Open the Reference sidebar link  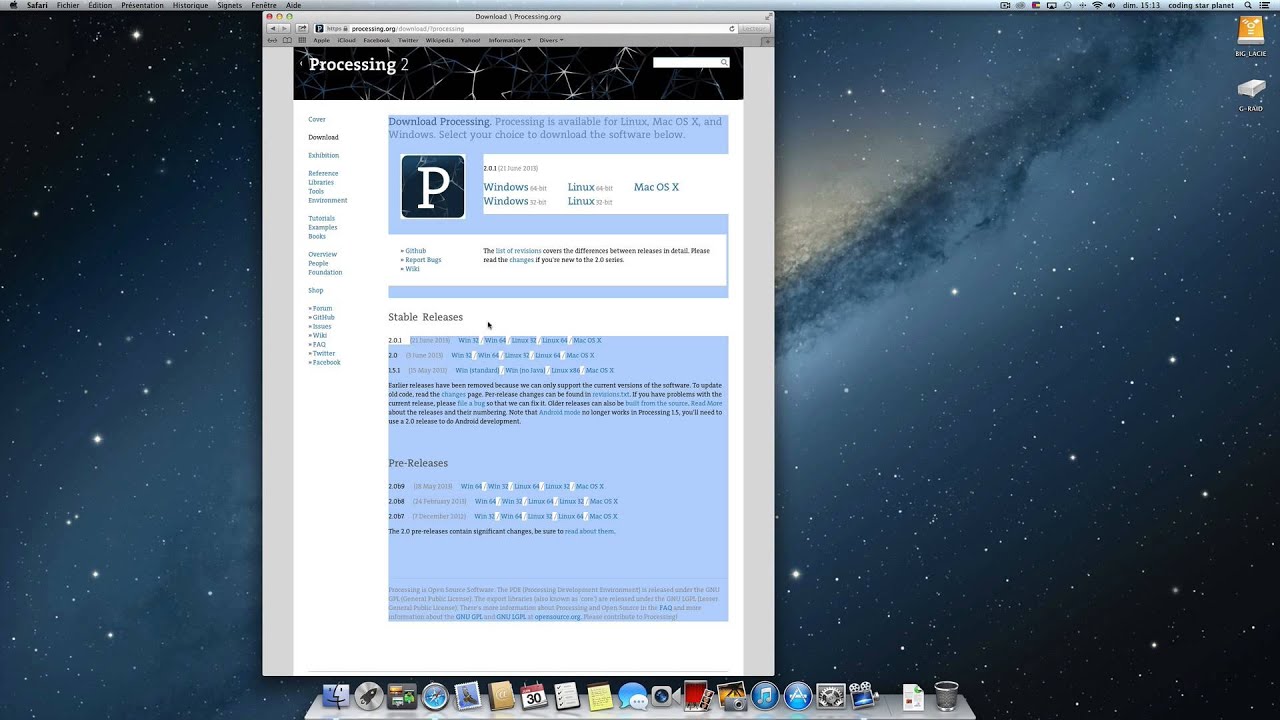coord(323,173)
